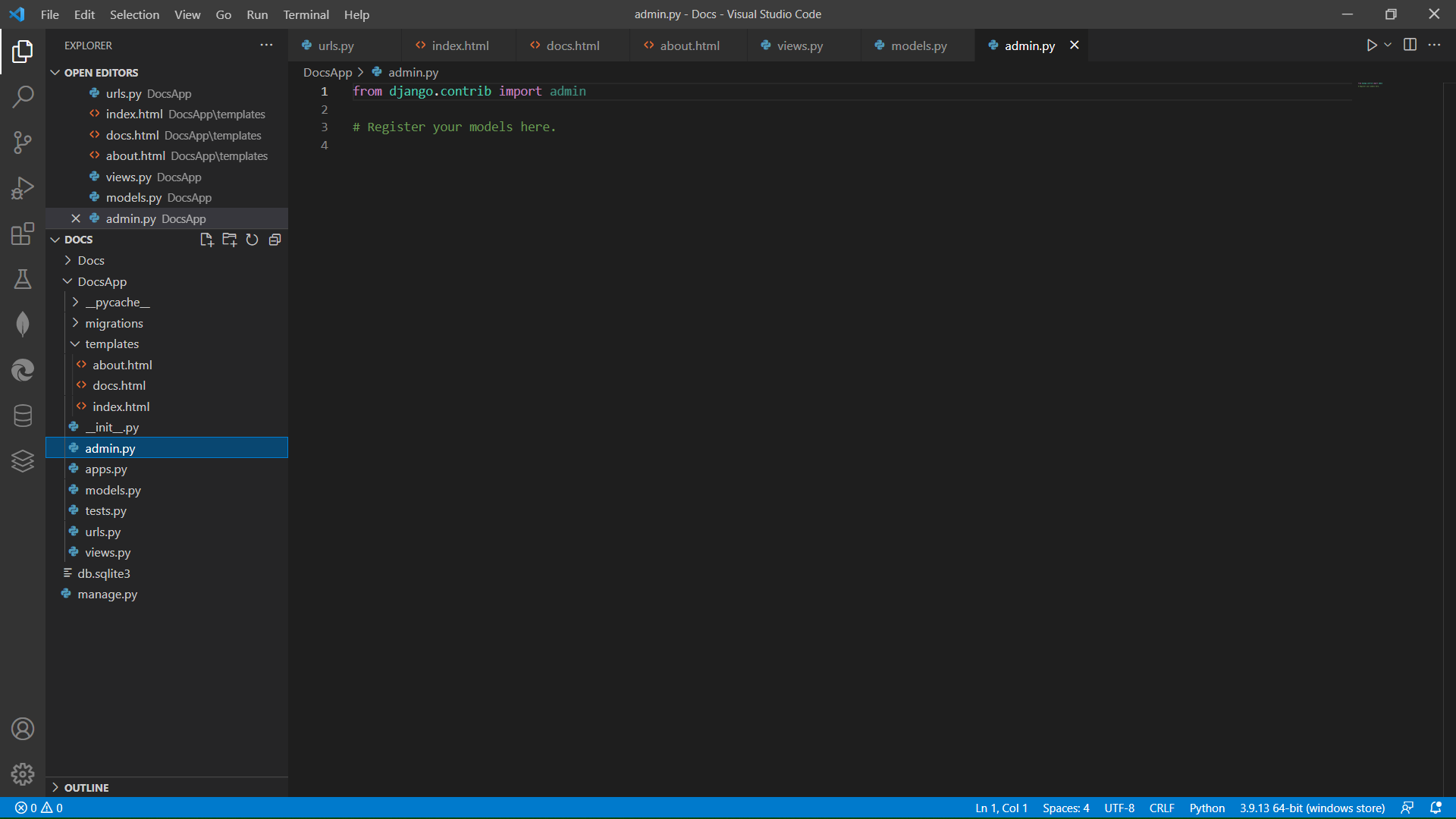Image resolution: width=1456 pixels, height=819 pixels.
Task: Open manage.py in the file tree
Action: pyautogui.click(x=107, y=595)
